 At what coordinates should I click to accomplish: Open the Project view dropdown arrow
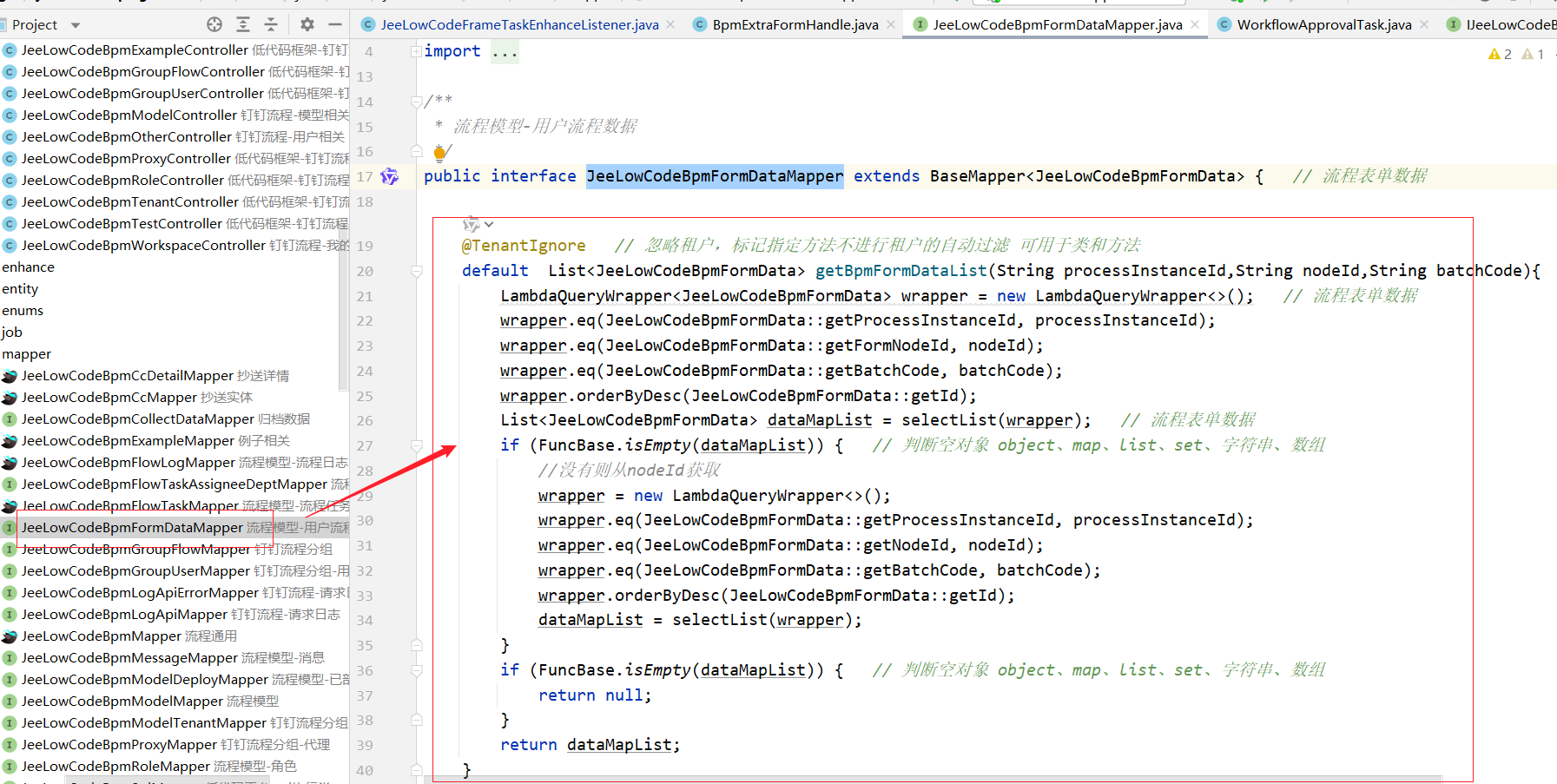[76, 25]
